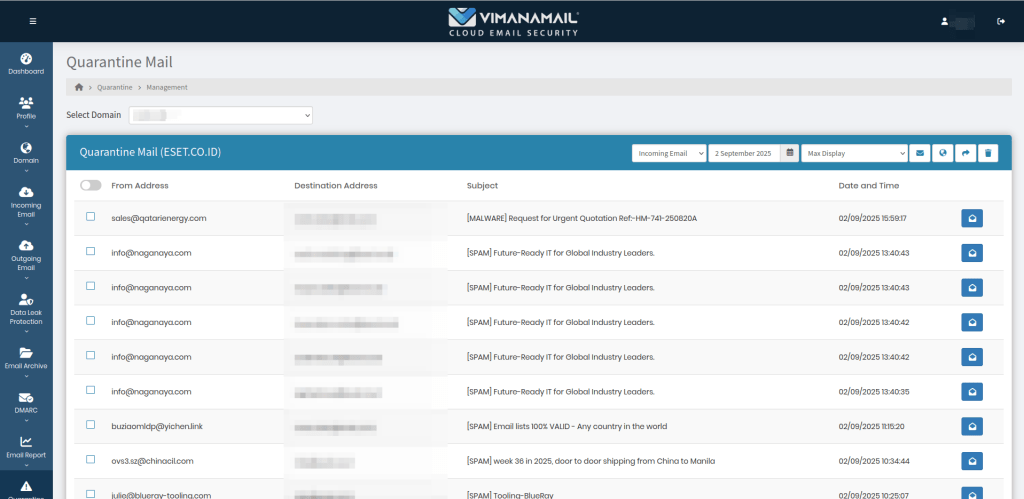The height and width of the screenshot is (499, 1024).
Task: Click the week 36 door to door shipping subject
Action: coord(591,461)
